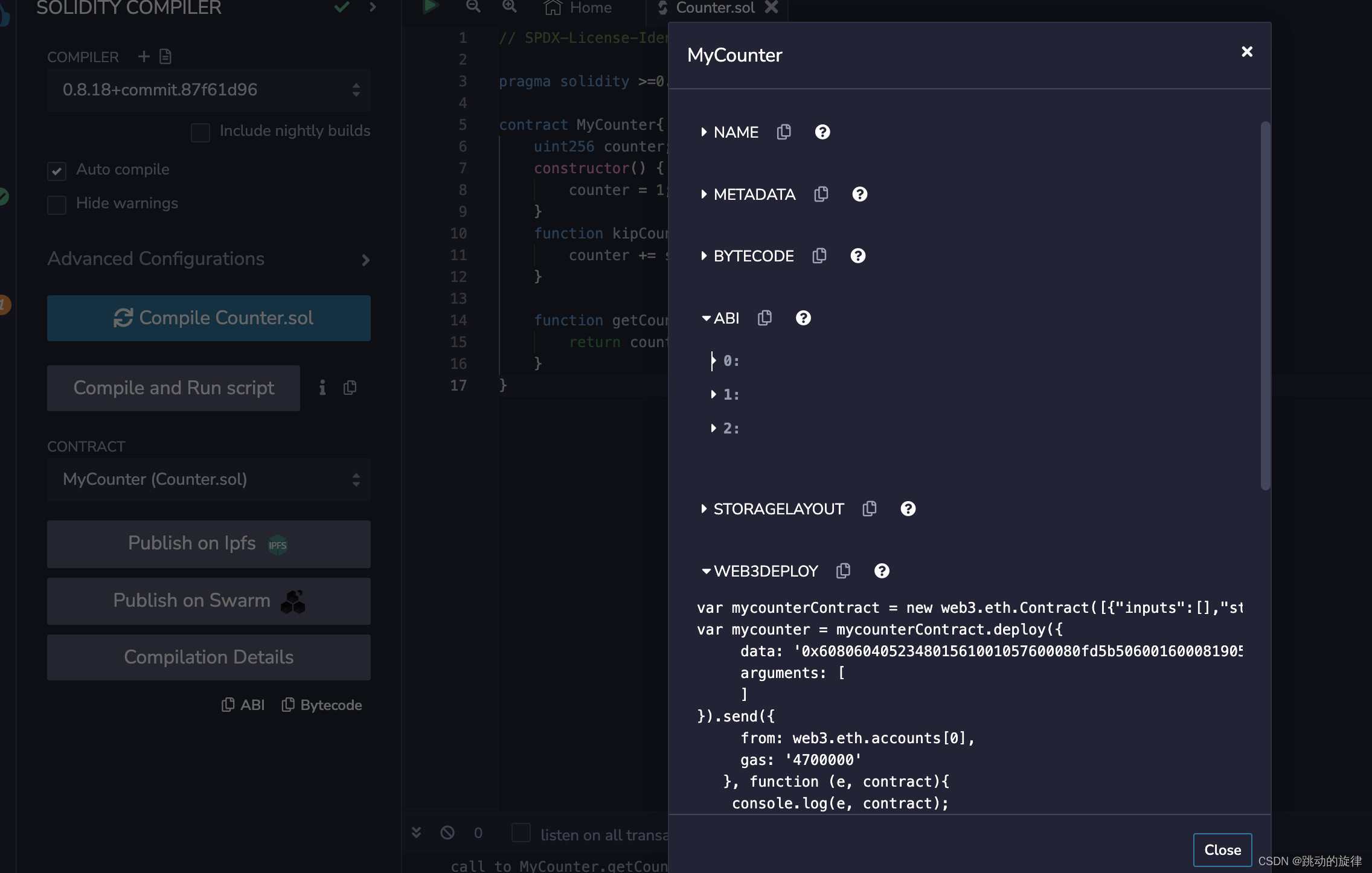Expand ABI entry 1

714,395
